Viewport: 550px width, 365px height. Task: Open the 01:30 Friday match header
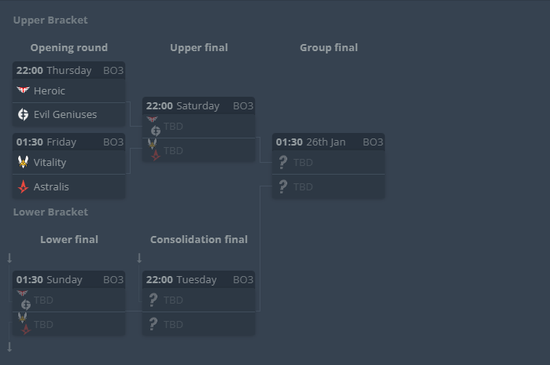click(69, 142)
